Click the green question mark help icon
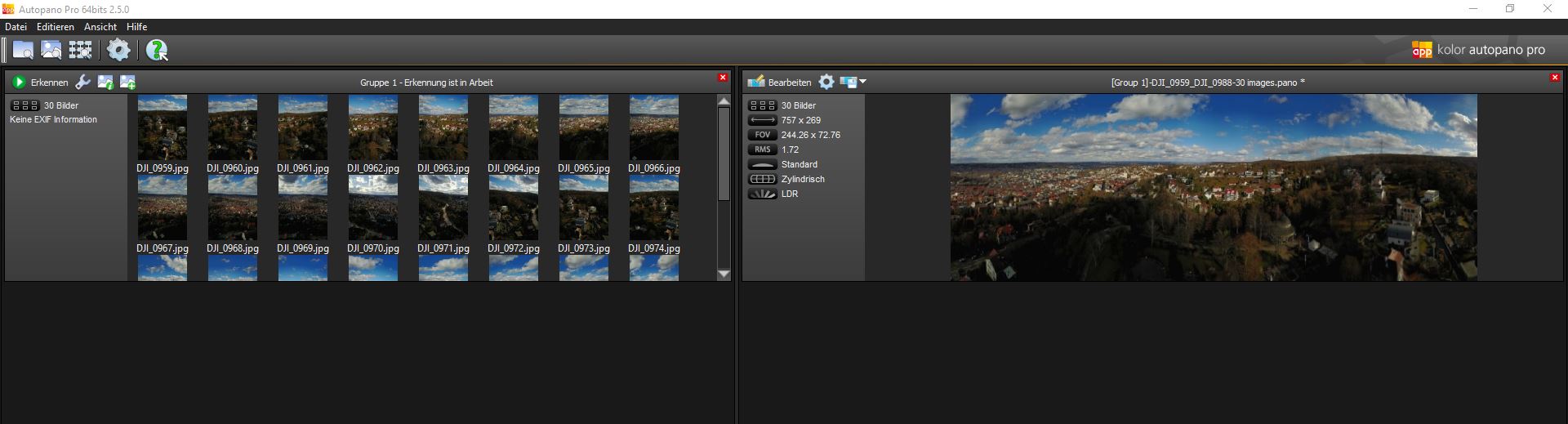Image resolution: width=1568 pixels, height=424 pixels. (156, 51)
